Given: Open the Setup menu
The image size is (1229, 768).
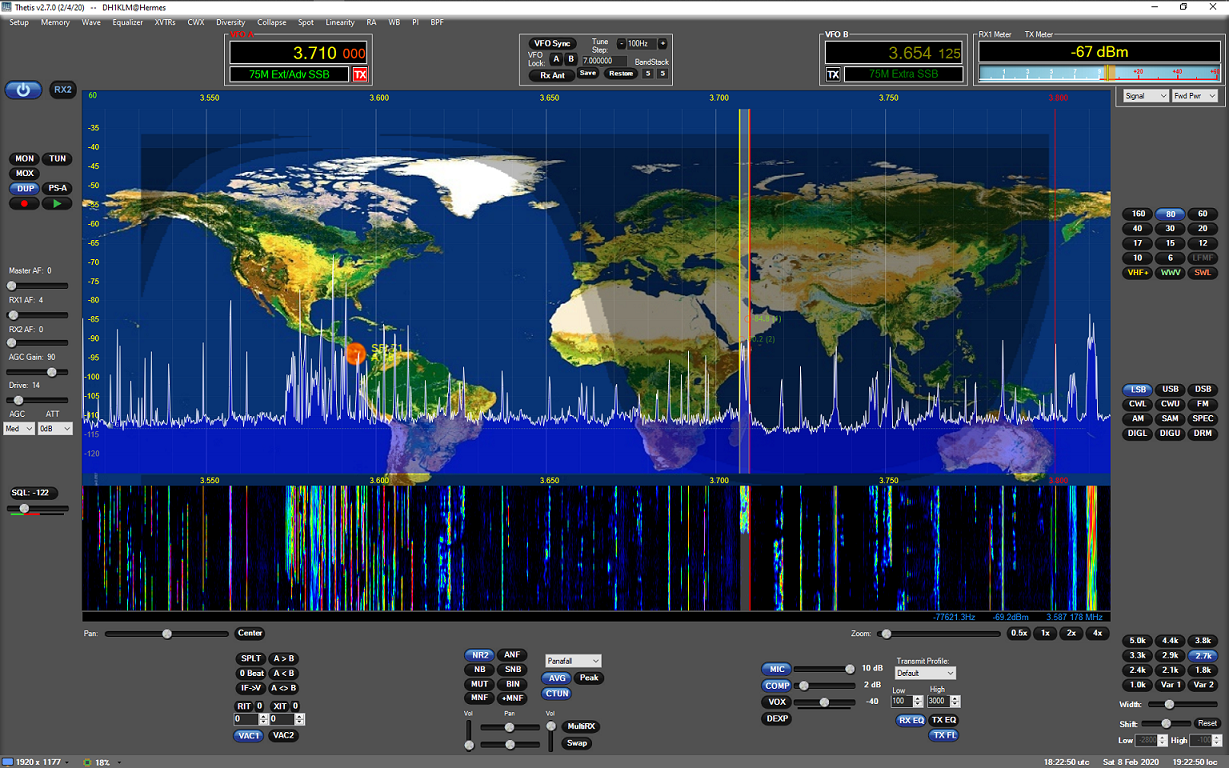Looking at the screenshot, I should 19,22.
